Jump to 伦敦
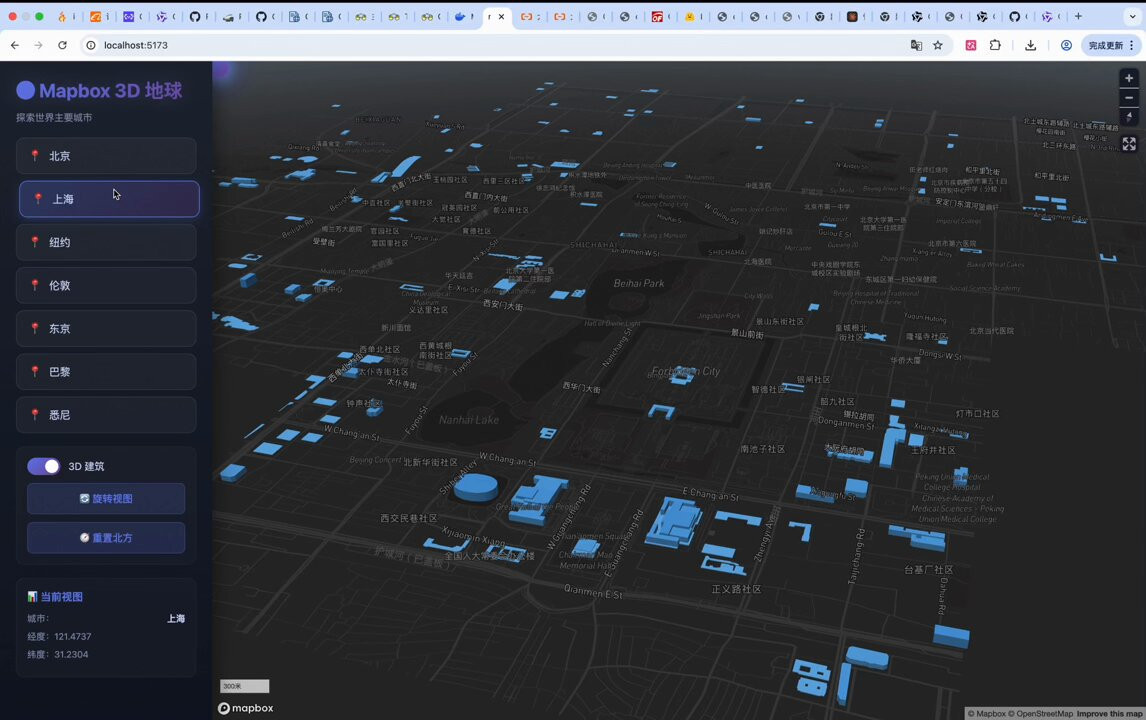The image size is (1146, 720). click(x=106, y=285)
